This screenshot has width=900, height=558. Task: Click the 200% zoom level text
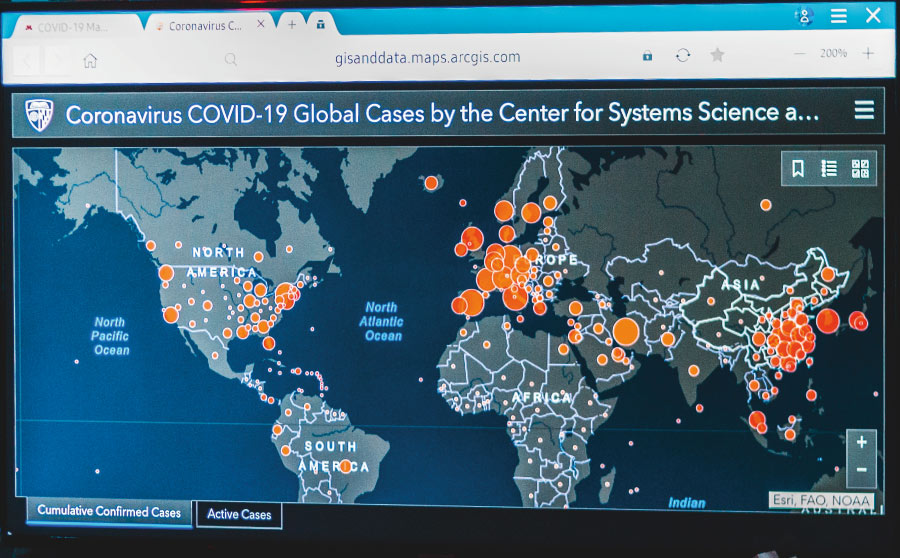click(833, 53)
